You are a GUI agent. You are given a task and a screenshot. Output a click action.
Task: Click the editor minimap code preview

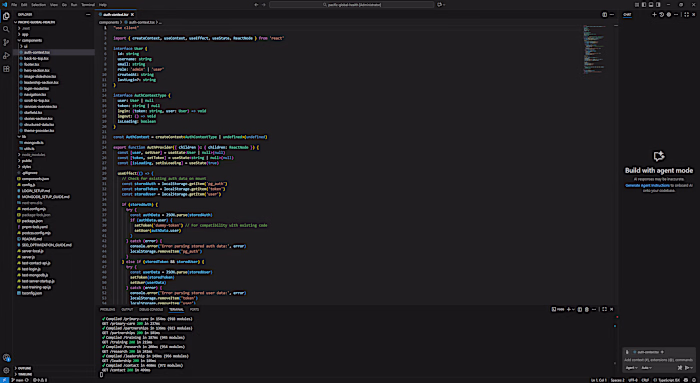594,49
